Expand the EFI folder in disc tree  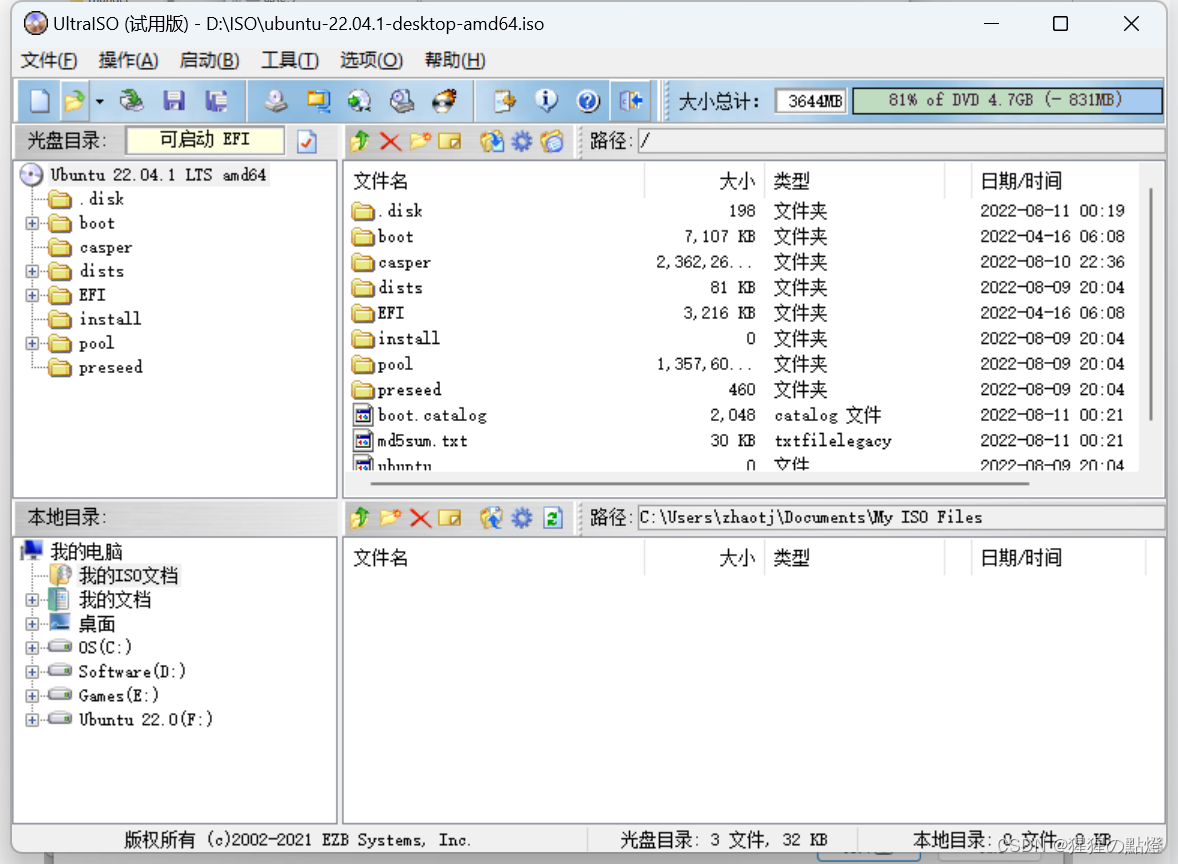tap(32, 295)
